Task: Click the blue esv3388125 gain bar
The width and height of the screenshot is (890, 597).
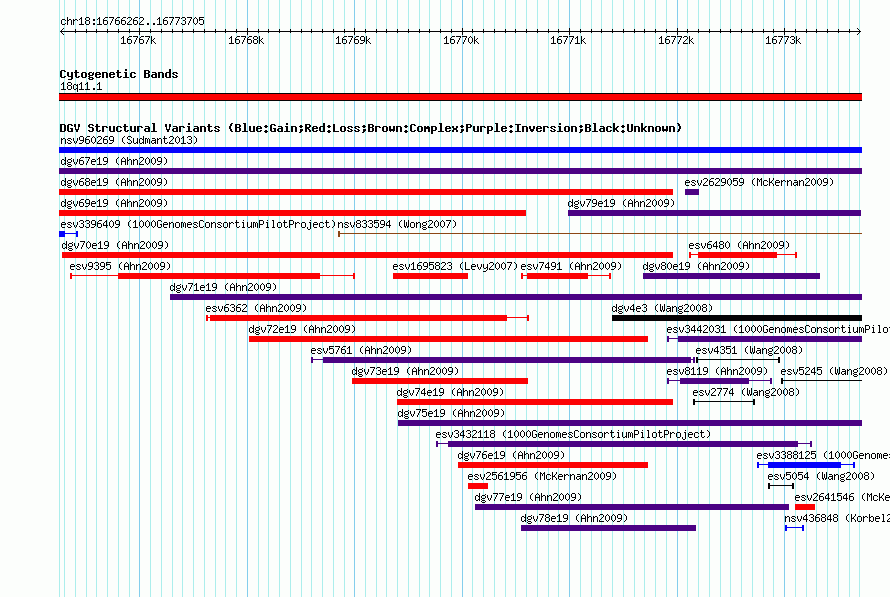Action: [804, 465]
